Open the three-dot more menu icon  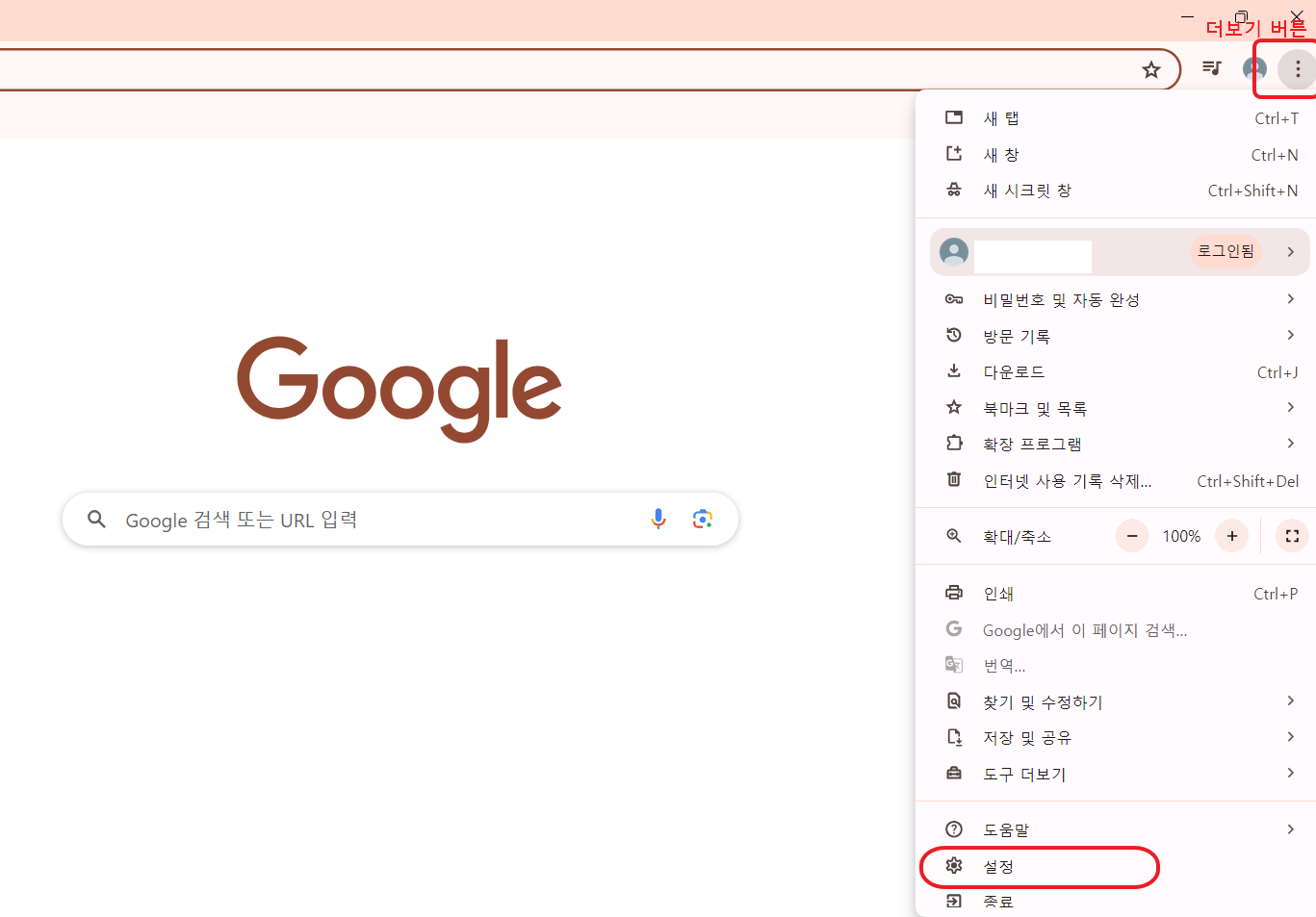tap(1297, 68)
